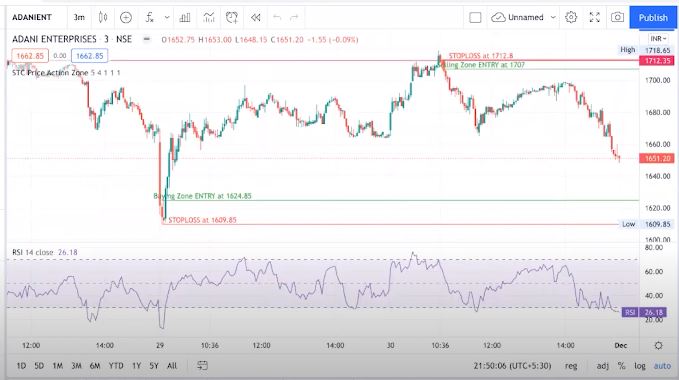Open the Unnamed layout cloud save
The height and width of the screenshot is (380, 679).
tap(517, 17)
